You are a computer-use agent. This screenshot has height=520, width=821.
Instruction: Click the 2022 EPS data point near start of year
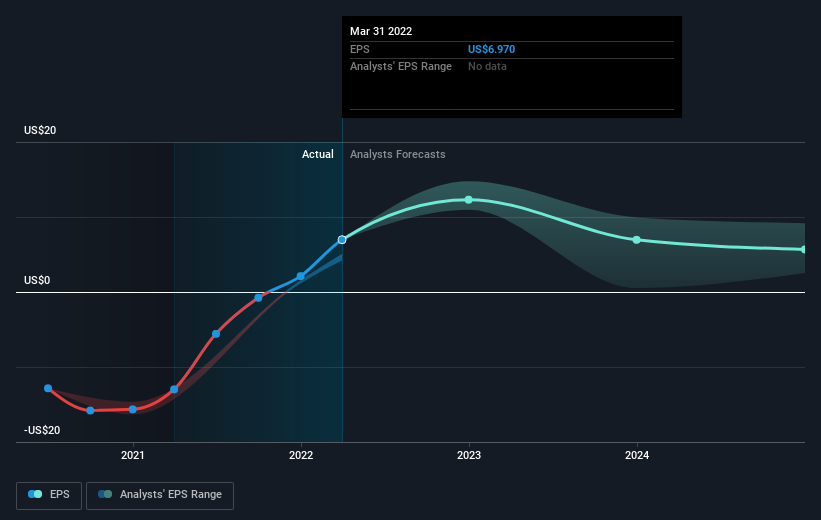301,276
